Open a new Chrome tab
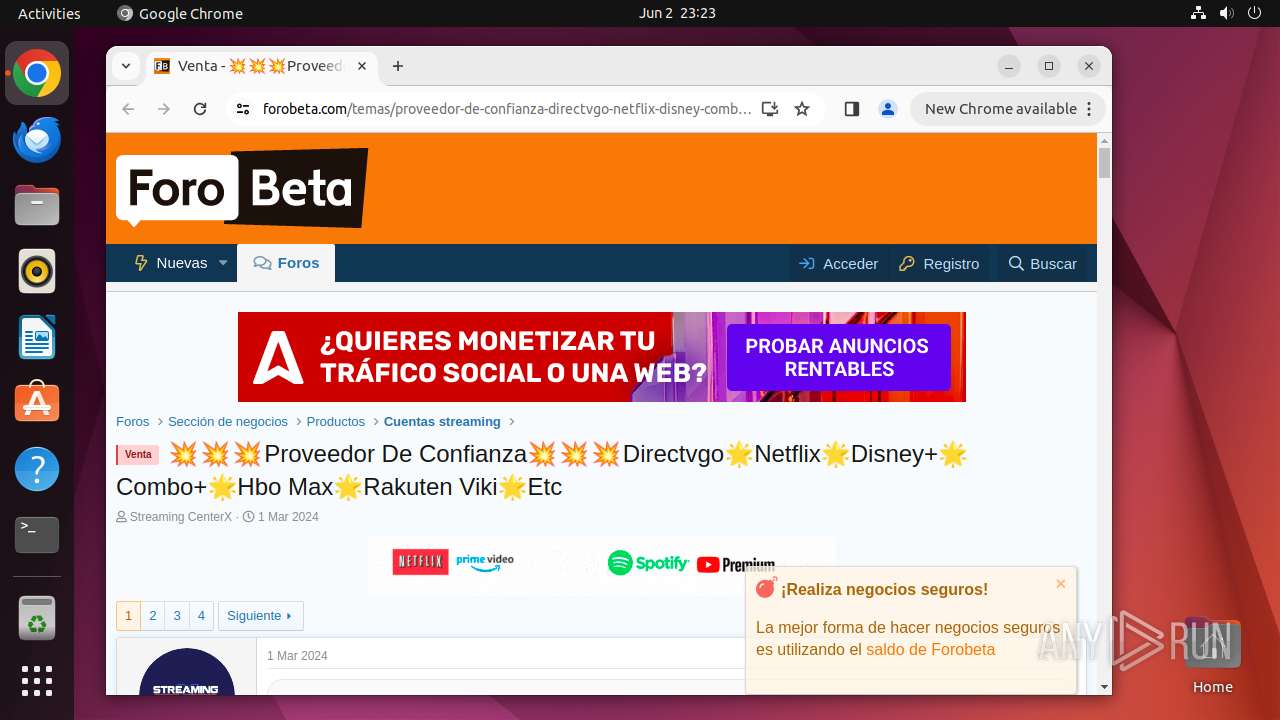The image size is (1280, 720). point(398,66)
